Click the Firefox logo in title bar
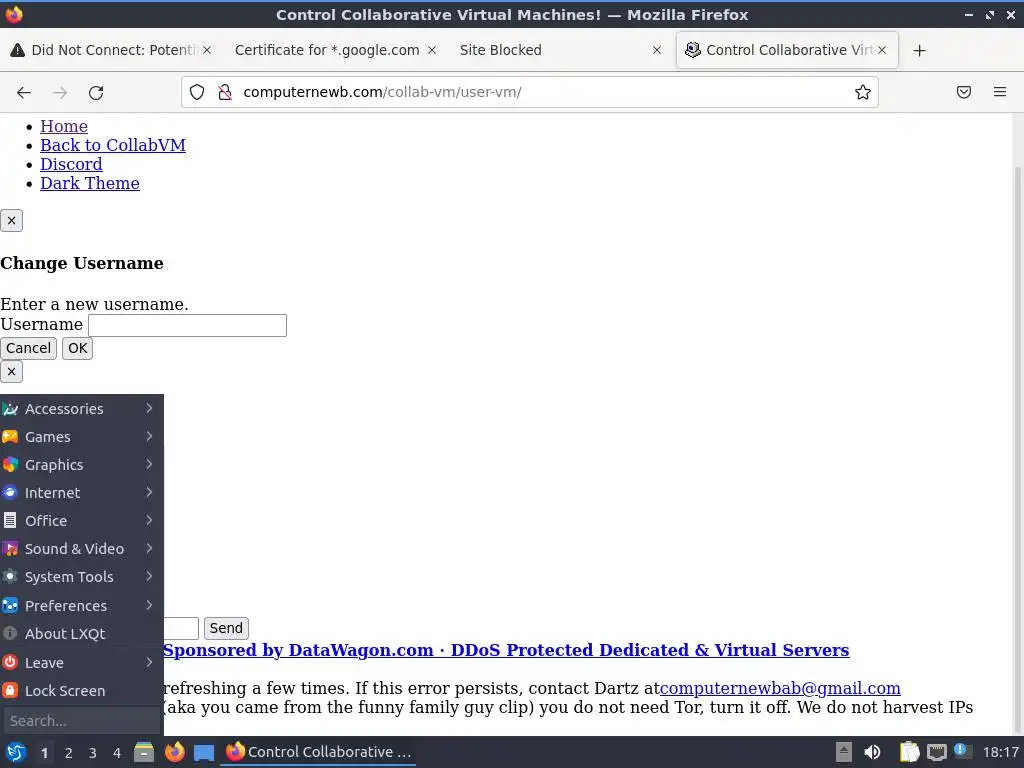Screen dimensions: 1024x768 (14, 14)
